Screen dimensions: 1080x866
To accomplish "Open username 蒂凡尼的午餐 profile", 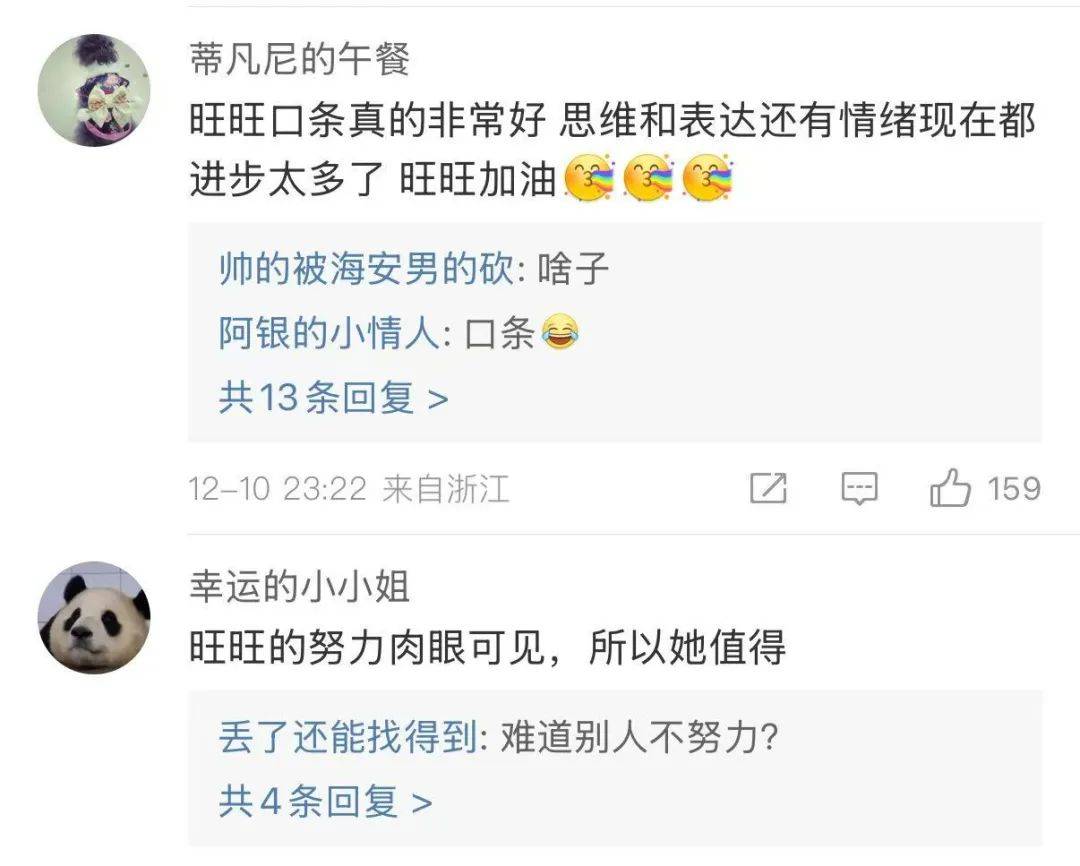I will coord(300,58).
